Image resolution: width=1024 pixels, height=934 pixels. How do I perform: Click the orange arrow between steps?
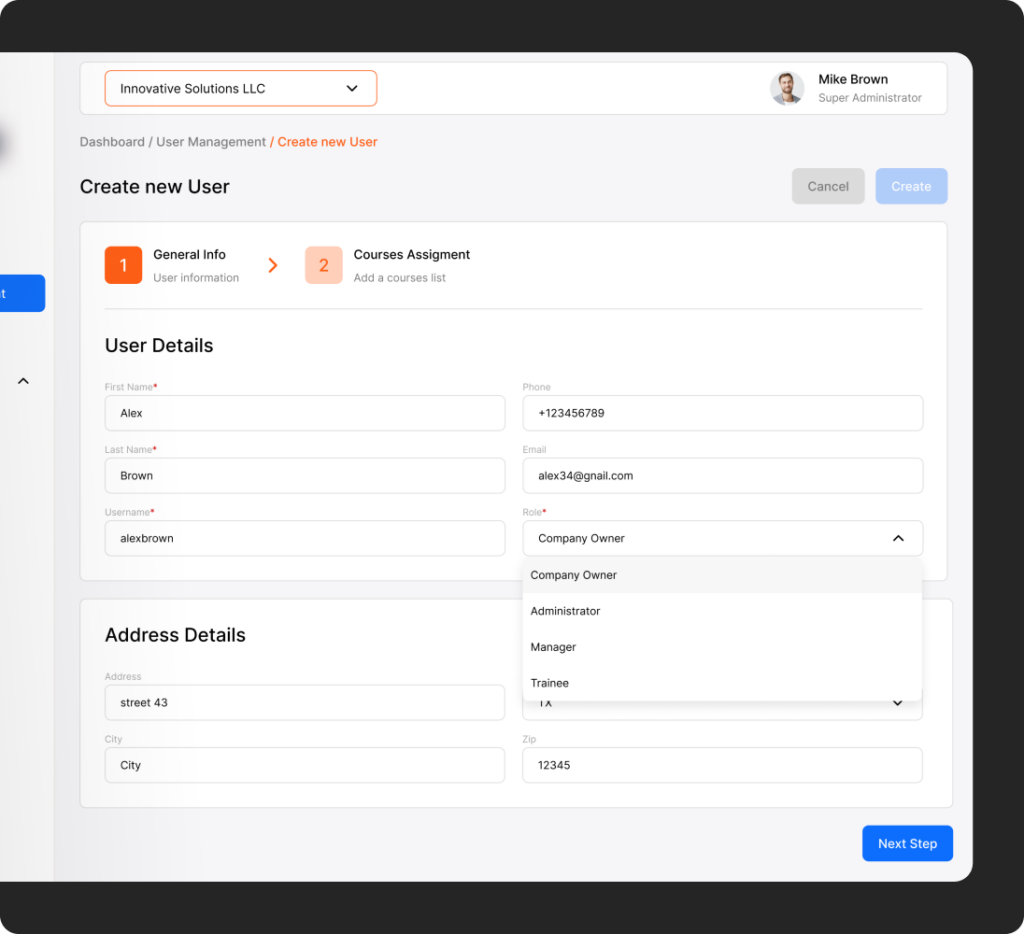tap(273, 265)
